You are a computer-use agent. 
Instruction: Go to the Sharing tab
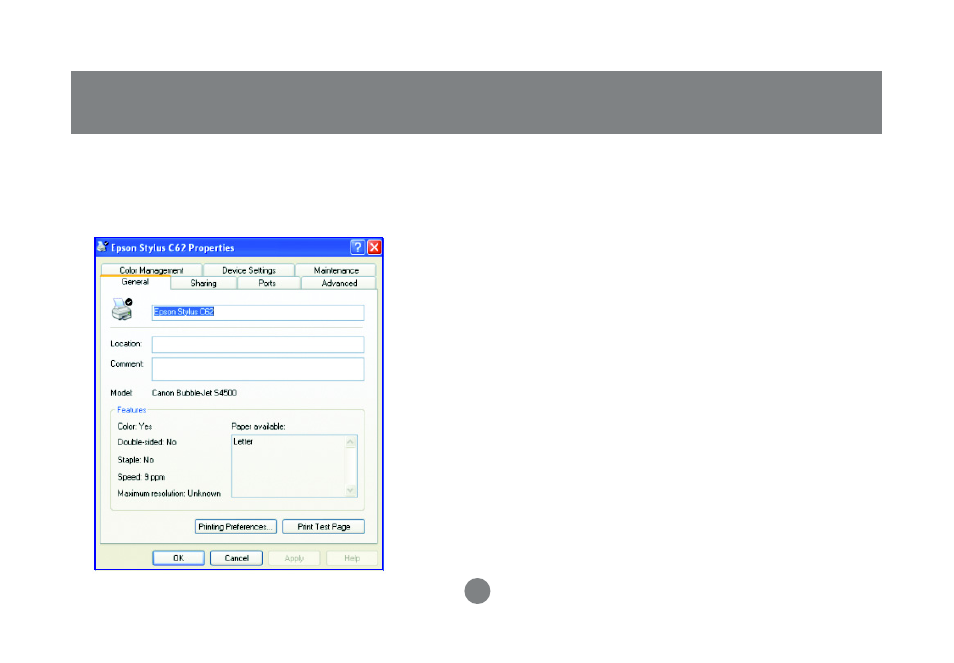[203, 283]
